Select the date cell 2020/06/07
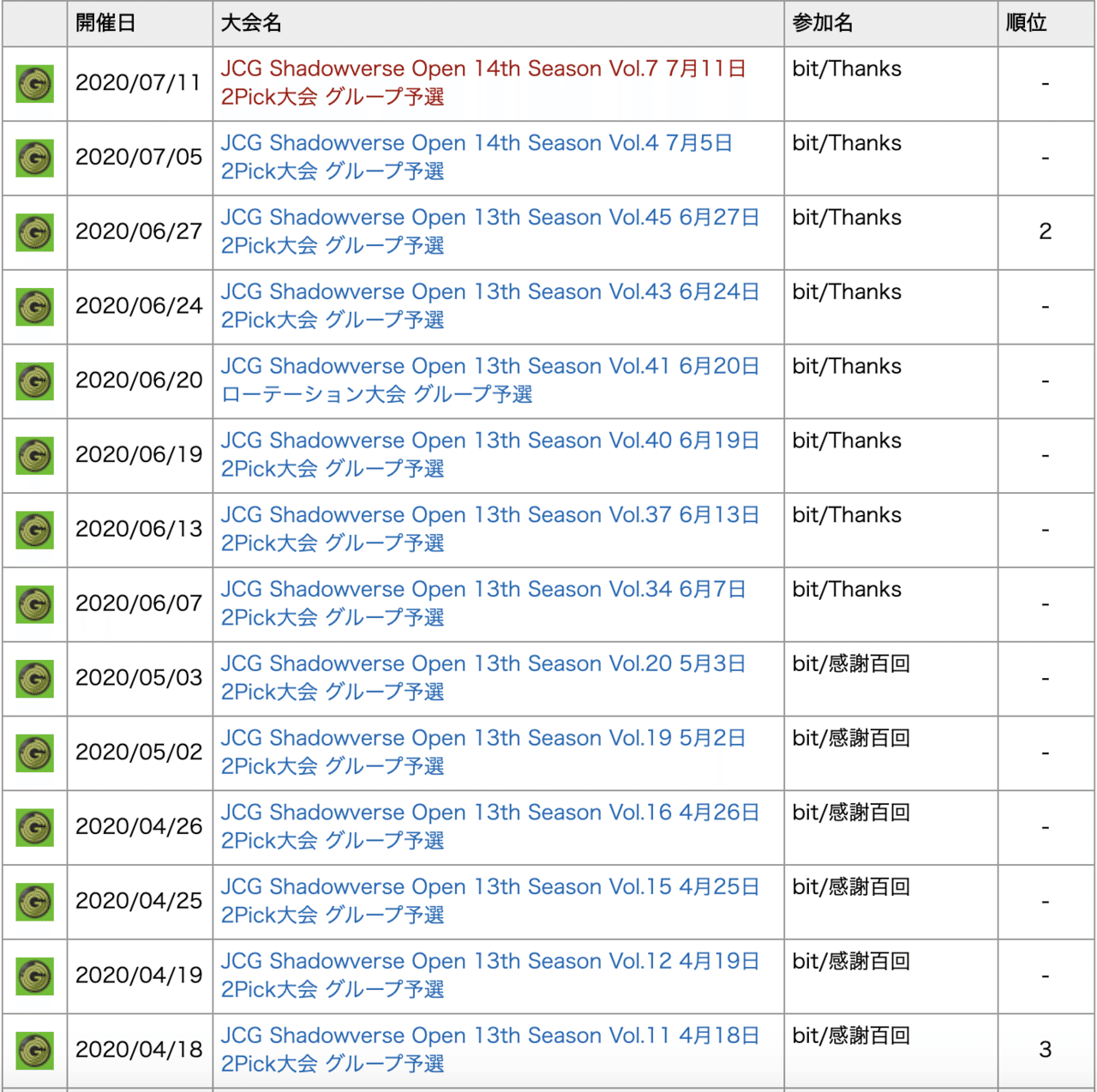 139,603
